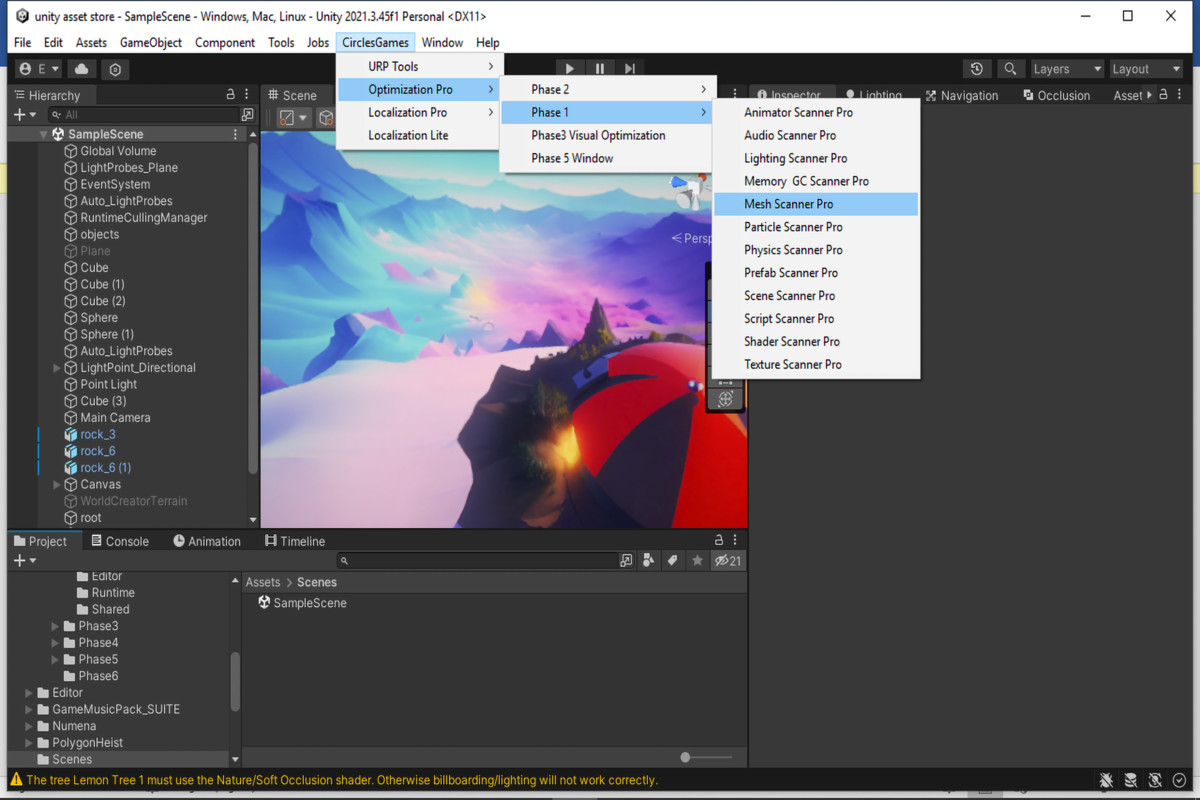Viewport: 1200px width, 800px height.
Task: Click the Project search field
Action: pos(476,561)
